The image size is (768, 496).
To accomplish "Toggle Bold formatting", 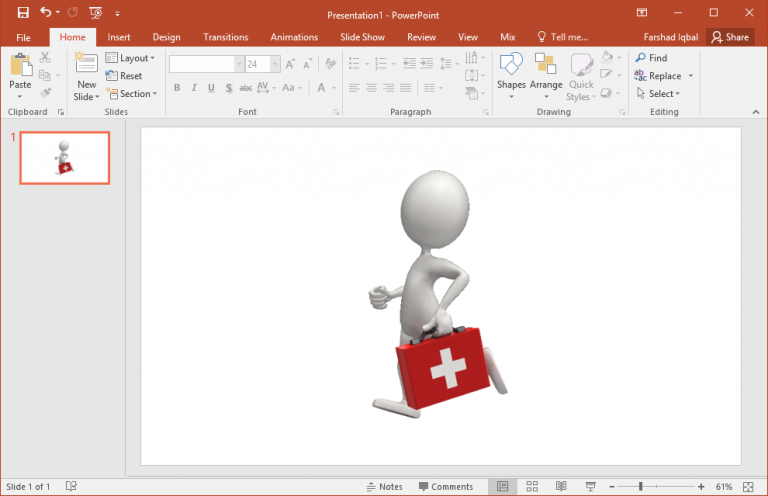I will (x=177, y=88).
